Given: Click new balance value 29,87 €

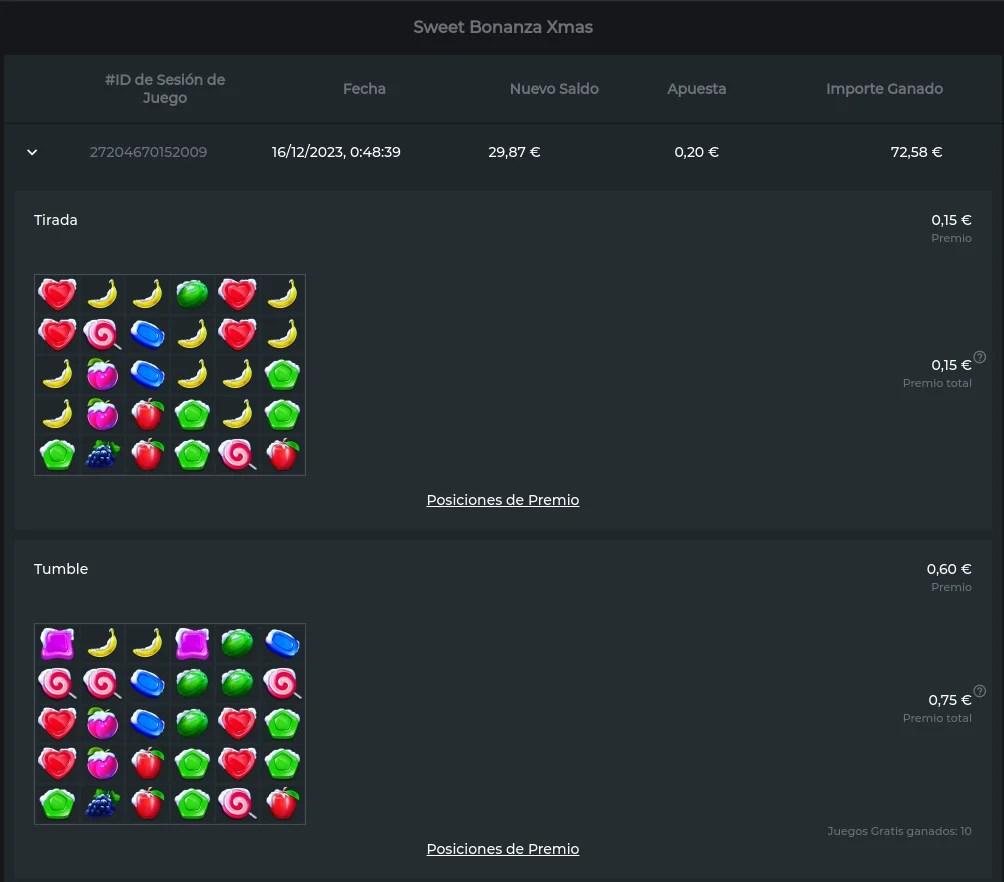Looking at the screenshot, I should pos(514,152).
